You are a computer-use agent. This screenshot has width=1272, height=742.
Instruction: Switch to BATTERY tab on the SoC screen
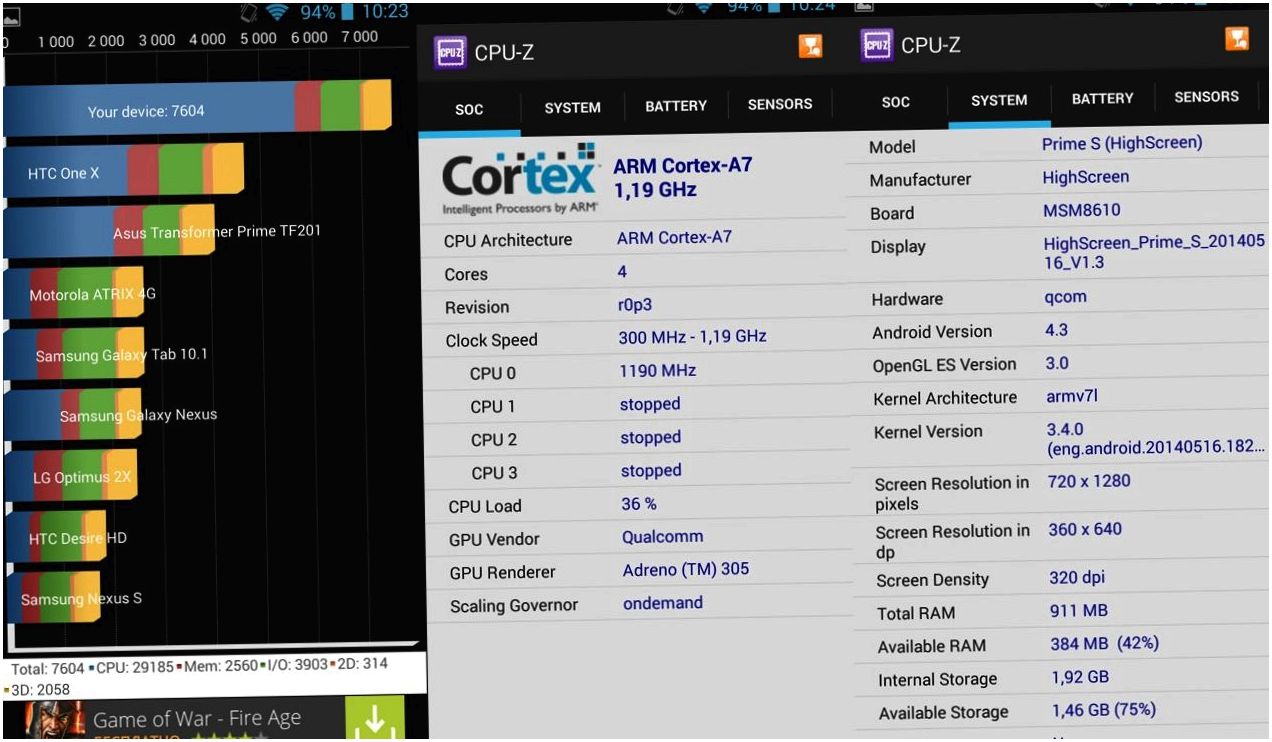[676, 106]
